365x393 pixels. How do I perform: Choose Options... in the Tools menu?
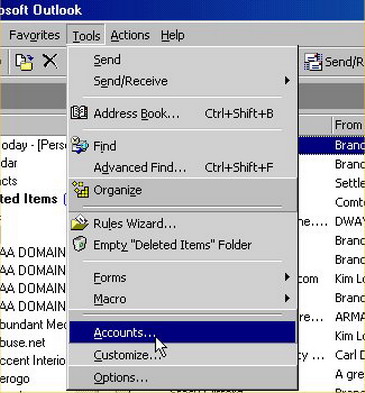point(182,377)
